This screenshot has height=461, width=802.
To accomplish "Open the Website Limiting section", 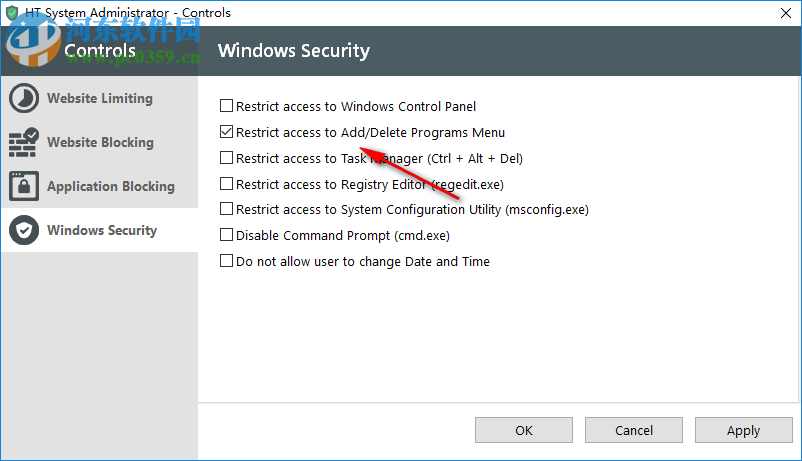I will (x=100, y=99).
